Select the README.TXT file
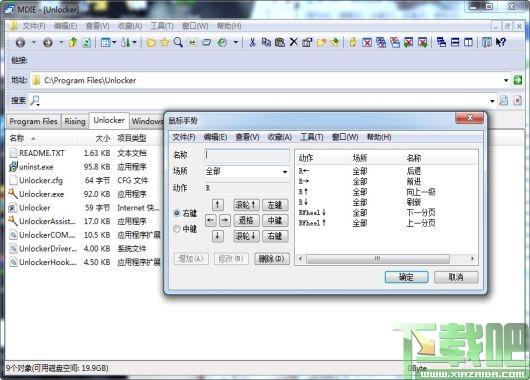This screenshot has width=530, height=380. (42, 153)
